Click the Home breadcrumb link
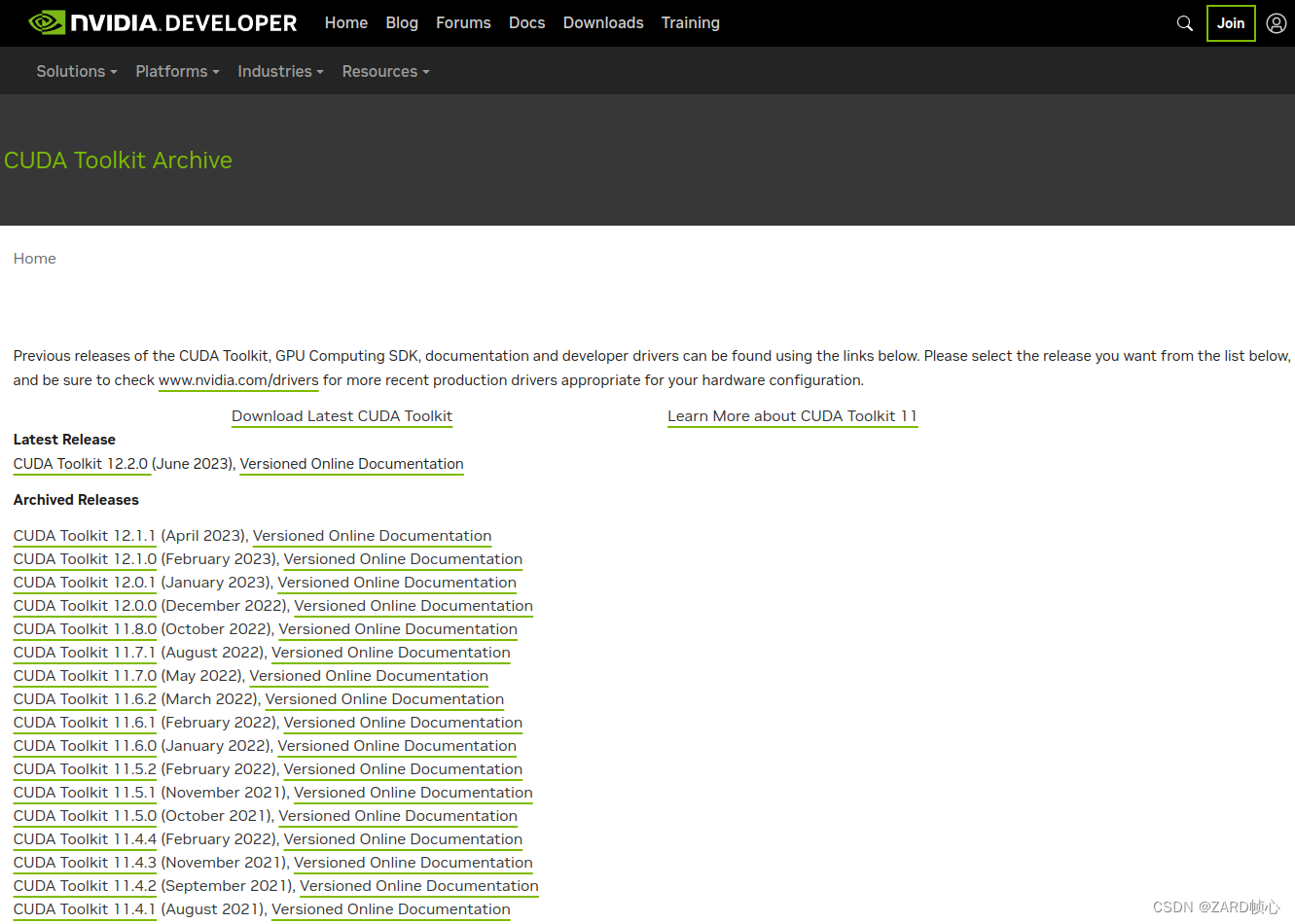1295x924 pixels. (35, 259)
